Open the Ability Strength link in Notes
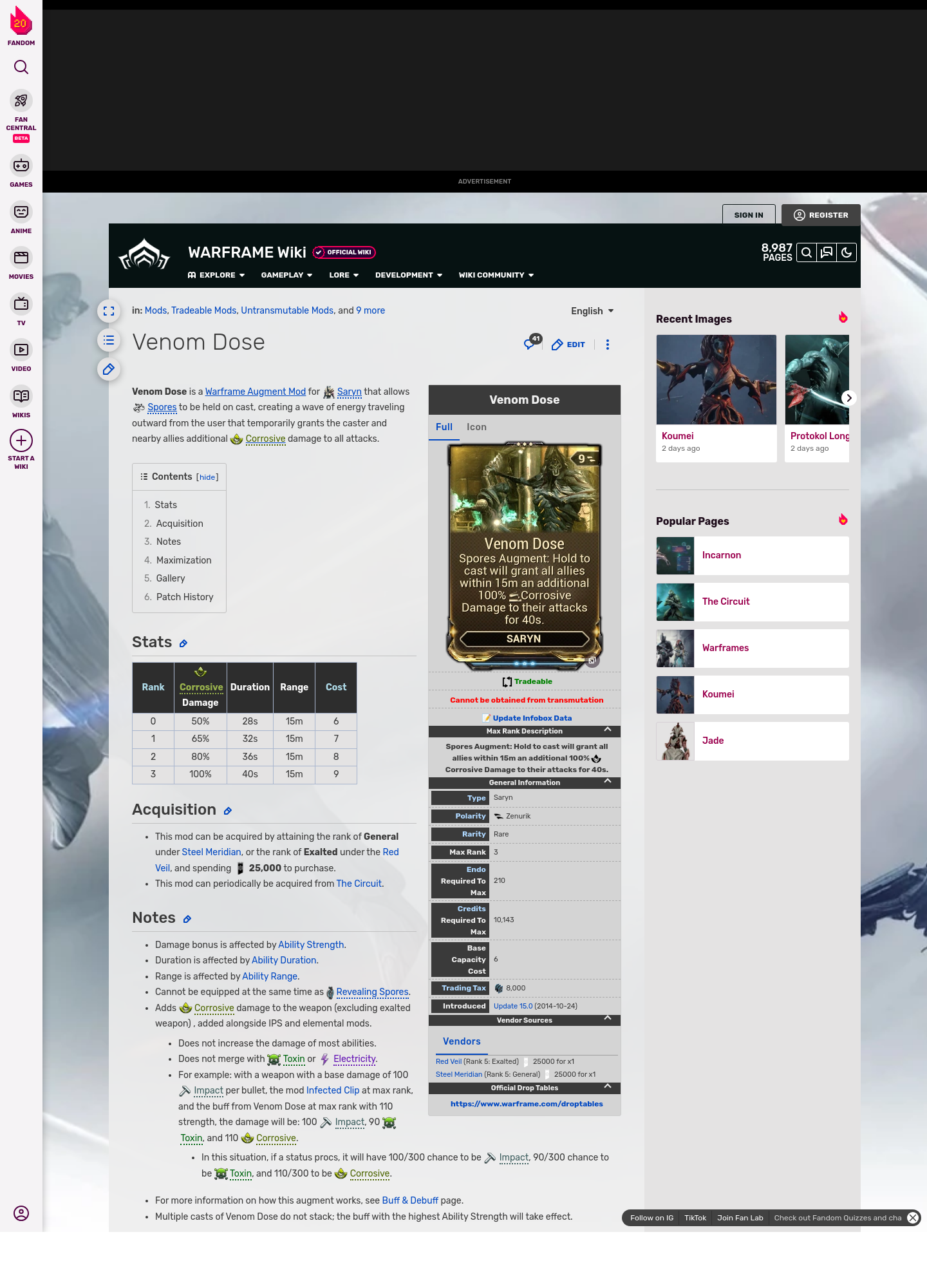 click(x=311, y=945)
